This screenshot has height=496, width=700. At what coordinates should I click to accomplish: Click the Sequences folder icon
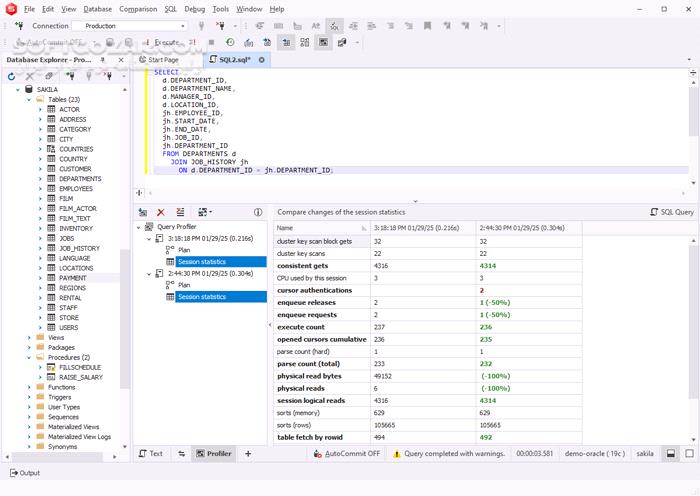pyautogui.click(x=40, y=417)
